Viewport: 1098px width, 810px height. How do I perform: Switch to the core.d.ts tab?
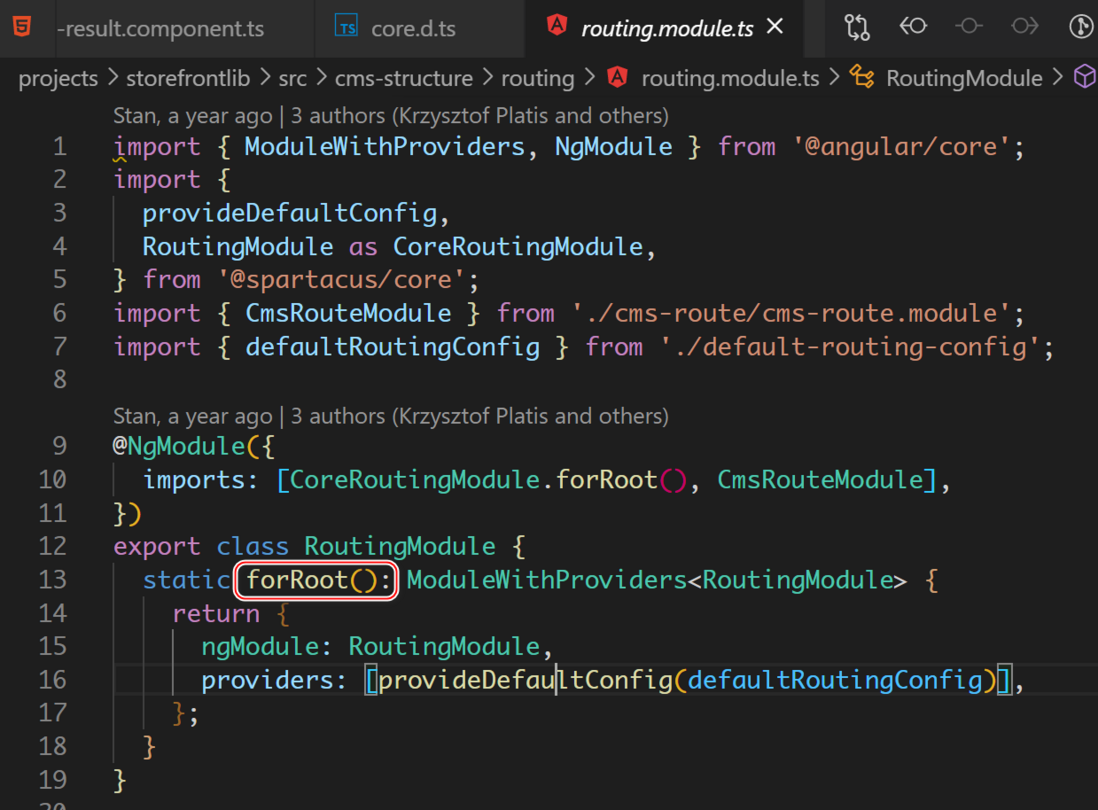click(413, 29)
